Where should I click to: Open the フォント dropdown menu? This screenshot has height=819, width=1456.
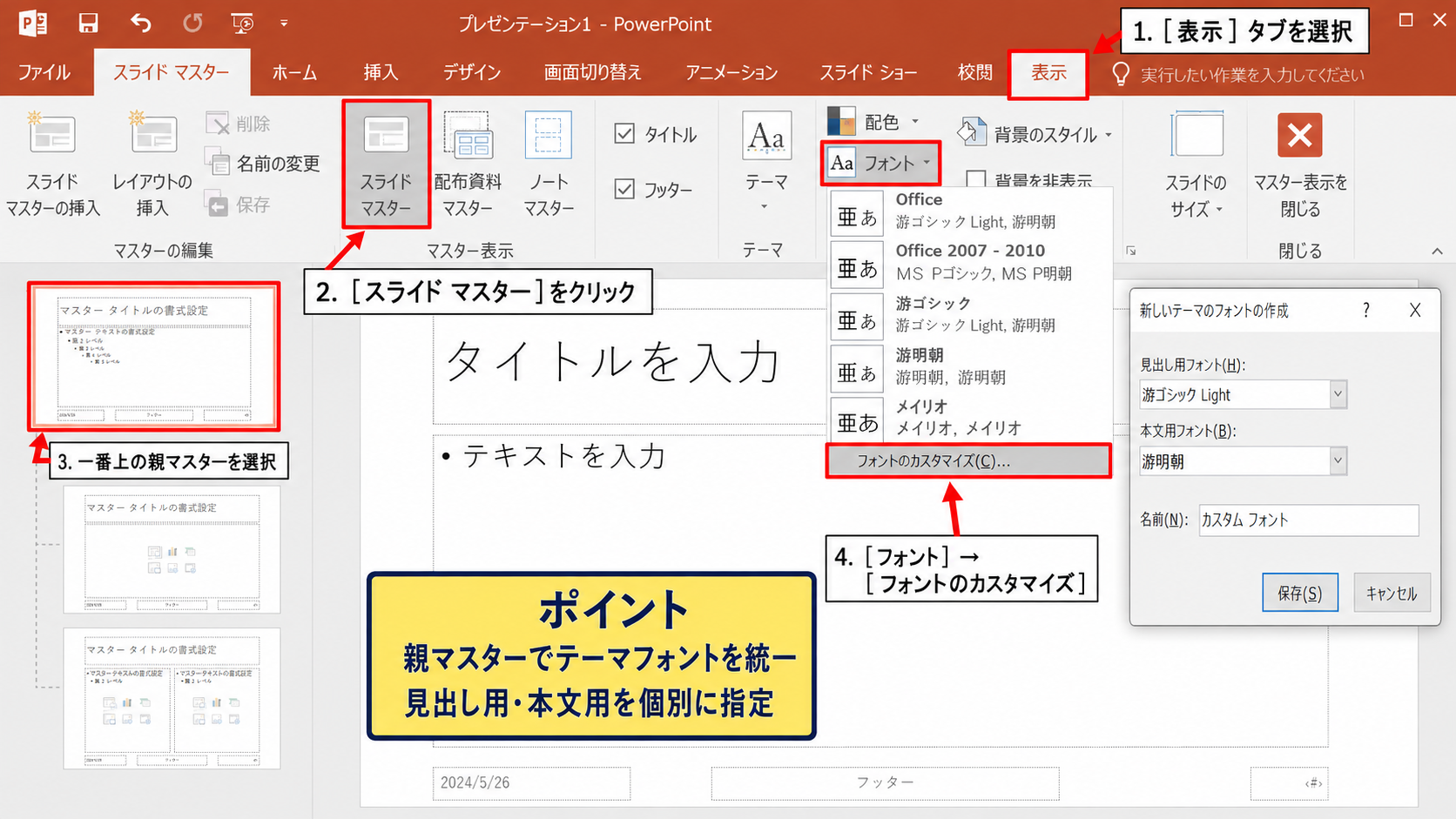click(880, 163)
